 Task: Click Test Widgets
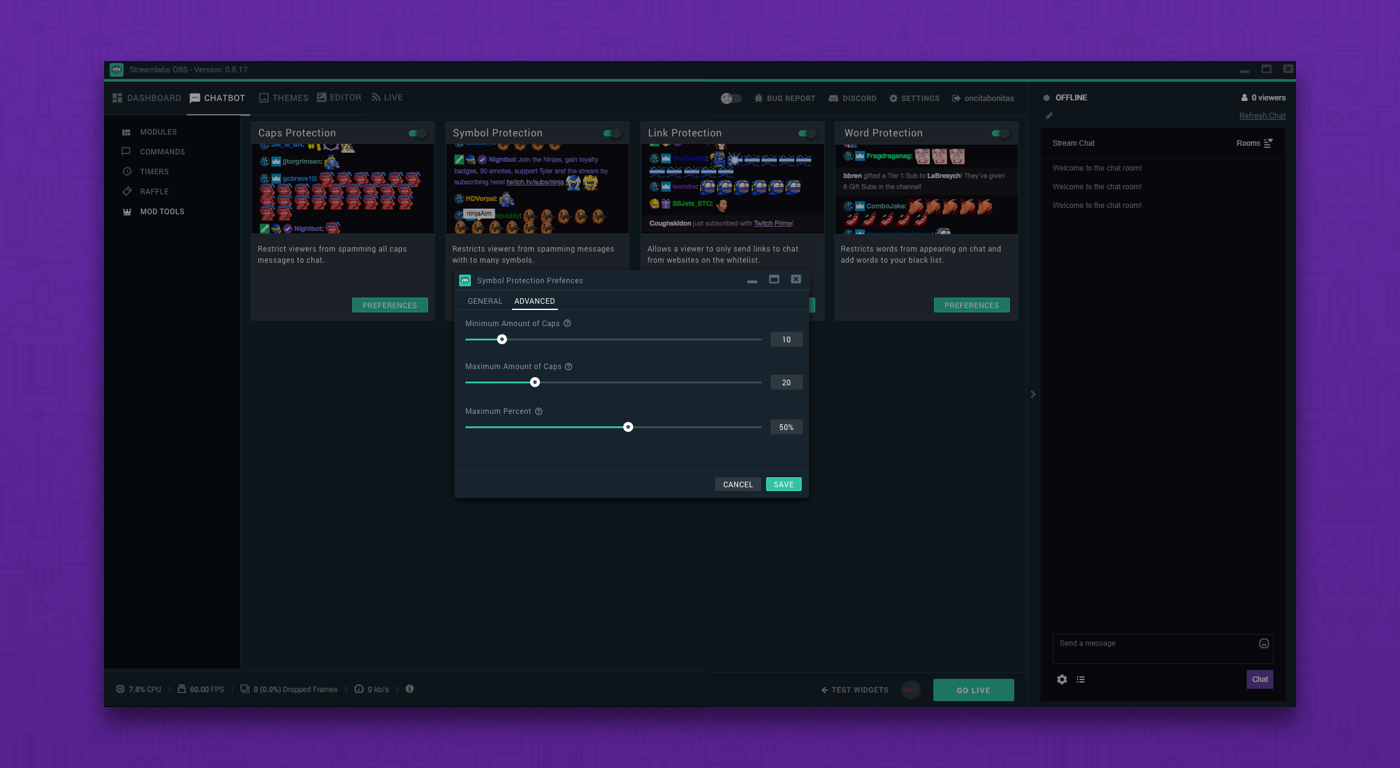pyautogui.click(x=855, y=690)
